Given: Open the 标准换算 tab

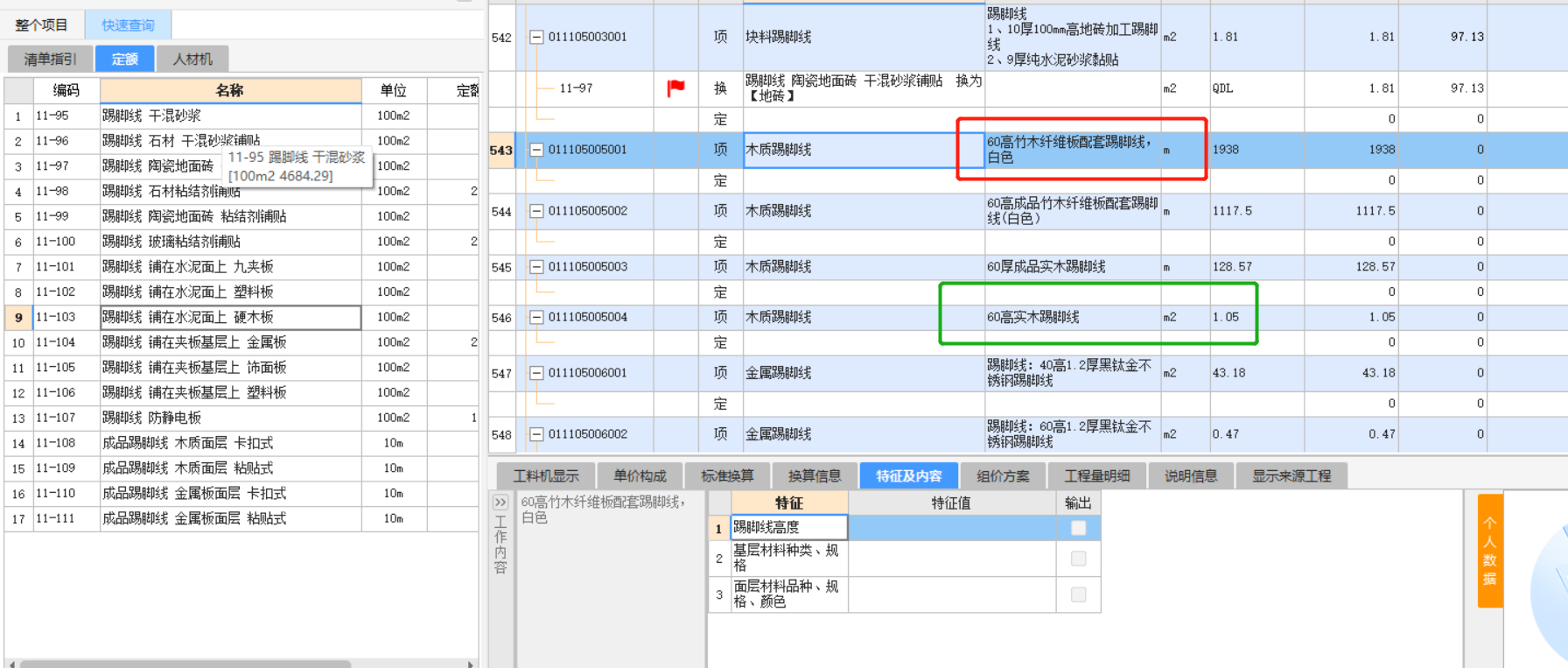Looking at the screenshot, I should point(727,475).
